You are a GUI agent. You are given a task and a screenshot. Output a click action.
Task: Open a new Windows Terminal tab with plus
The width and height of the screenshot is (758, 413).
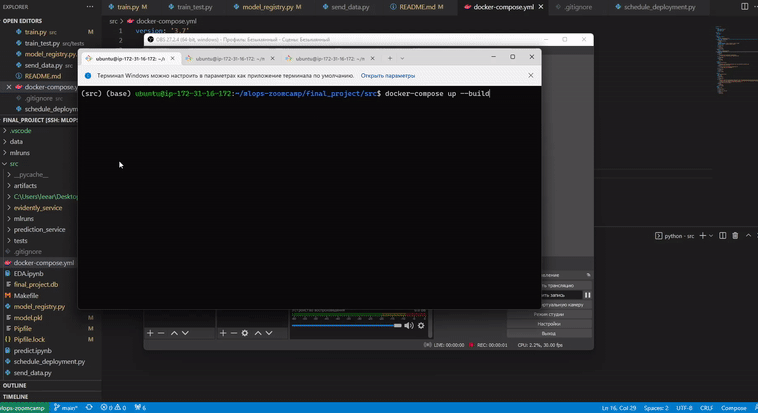tap(390, 59)
